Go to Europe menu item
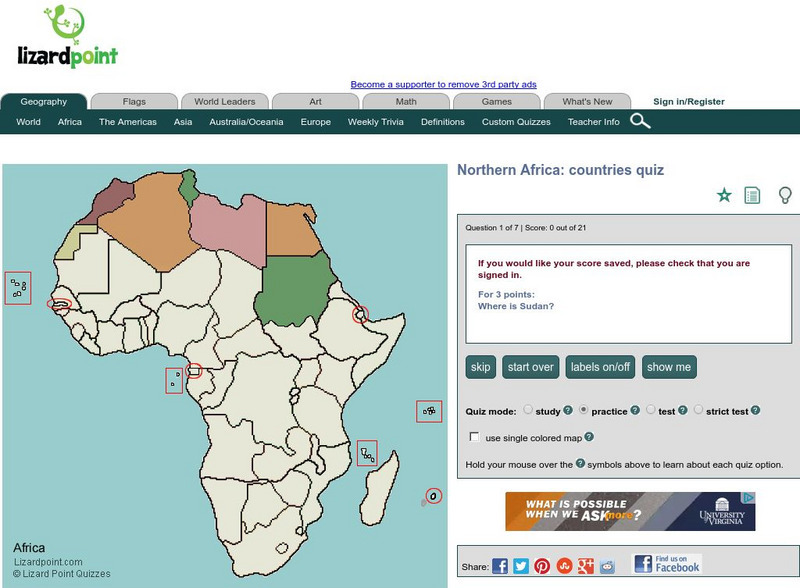 [x=315, y=122]
